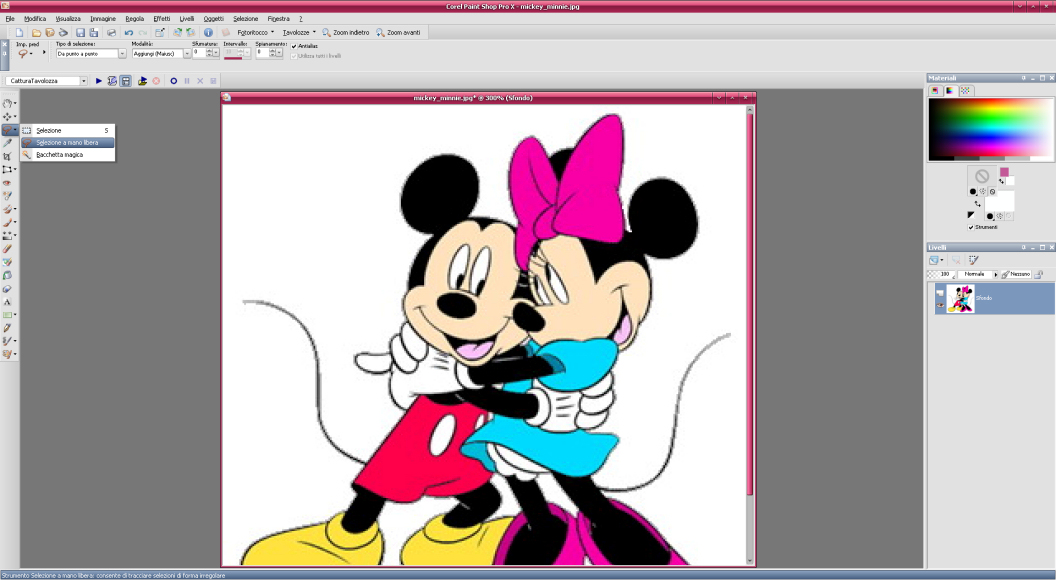Select the Pan hand tool

pos(7,103)
